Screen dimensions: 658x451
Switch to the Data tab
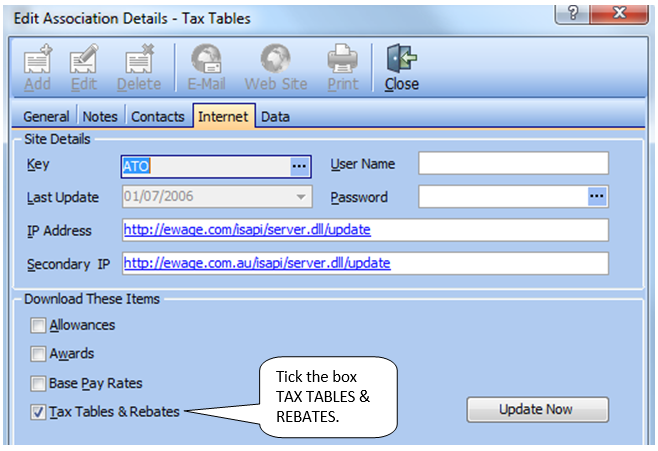click(275, 117)
